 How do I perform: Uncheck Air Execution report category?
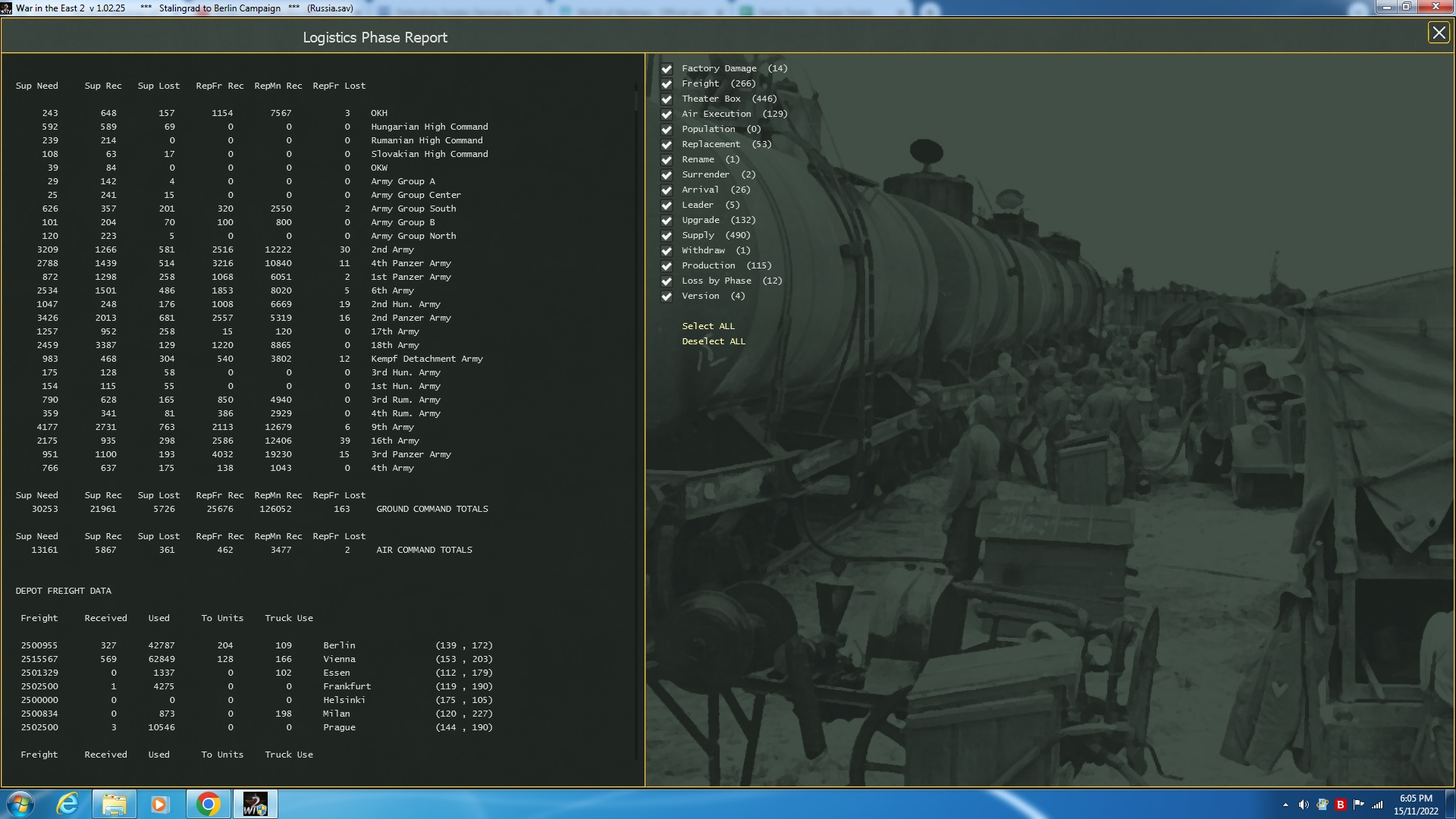(667, 114)
